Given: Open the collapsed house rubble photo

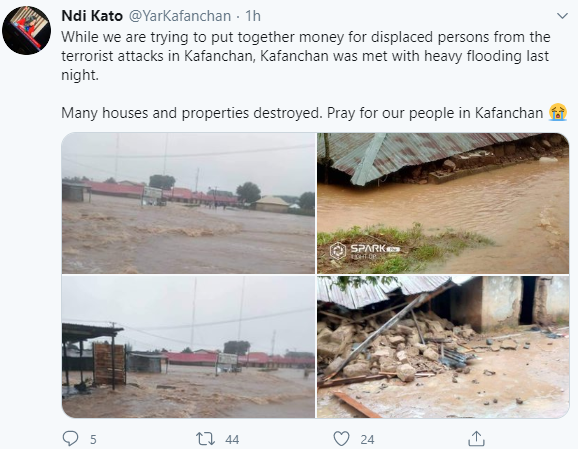Looking at the screenshot, I should pyautogui.click(x=443, y=347).
